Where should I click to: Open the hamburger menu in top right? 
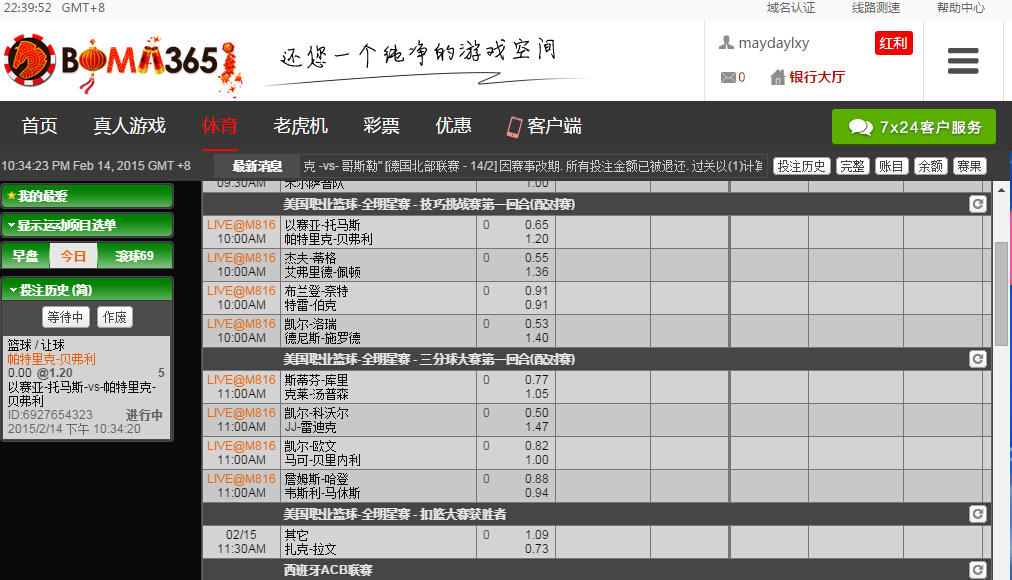[962, 61]
